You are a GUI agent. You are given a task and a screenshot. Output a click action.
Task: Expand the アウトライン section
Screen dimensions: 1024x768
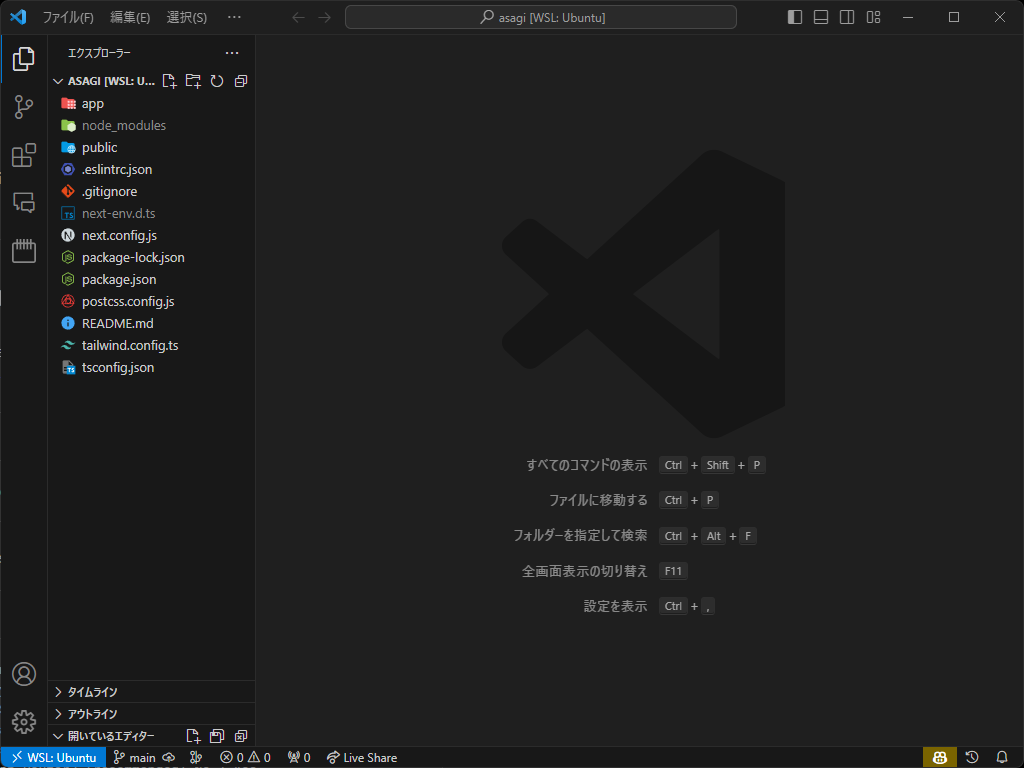[x=152, y=714]
